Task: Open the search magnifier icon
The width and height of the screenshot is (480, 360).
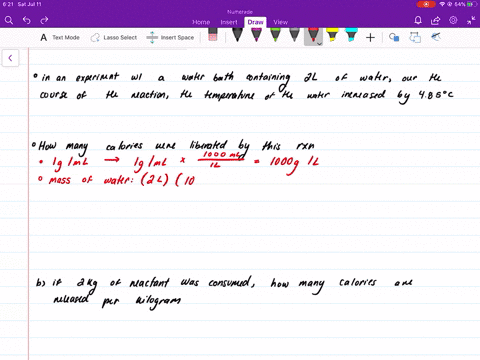Action: 9,20
